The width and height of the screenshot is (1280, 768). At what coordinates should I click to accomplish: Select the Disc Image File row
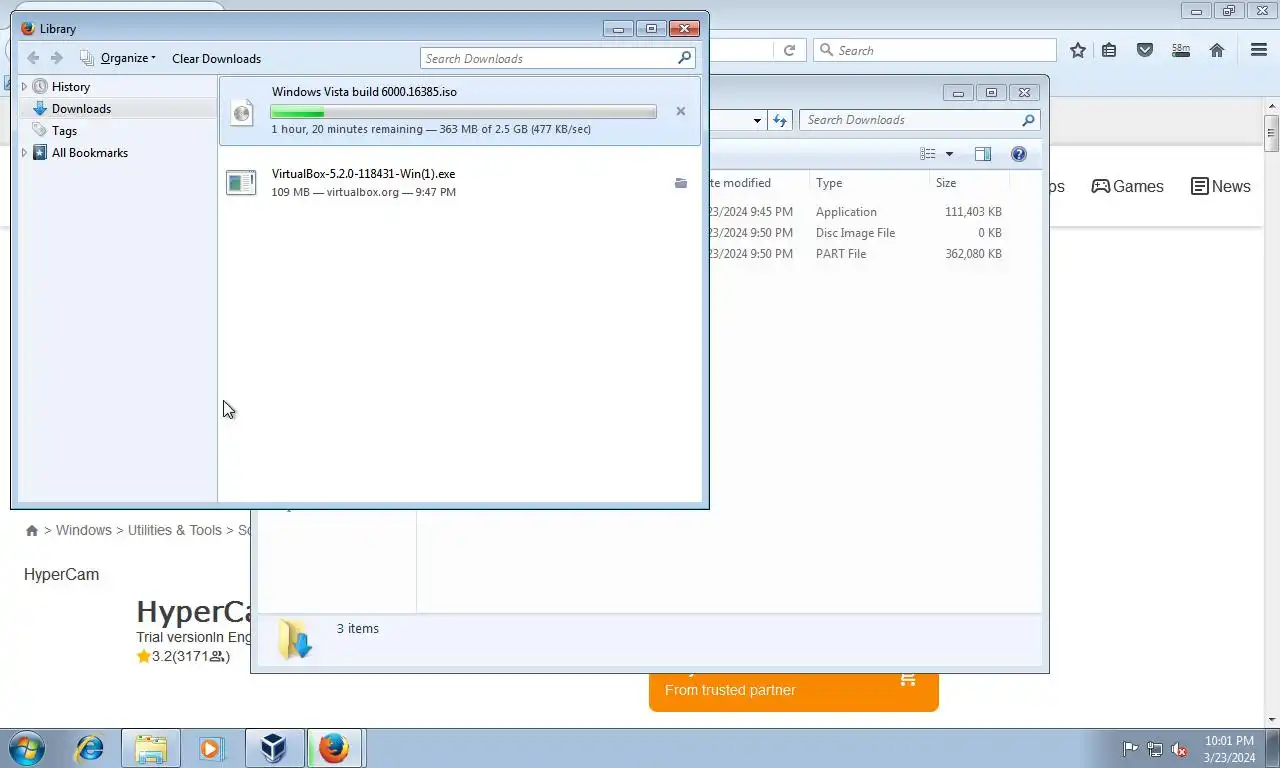(860, 233)
